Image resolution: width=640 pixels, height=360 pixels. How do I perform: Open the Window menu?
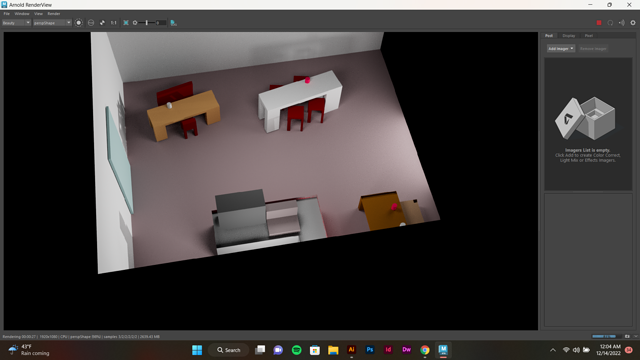tap(22, 13)
